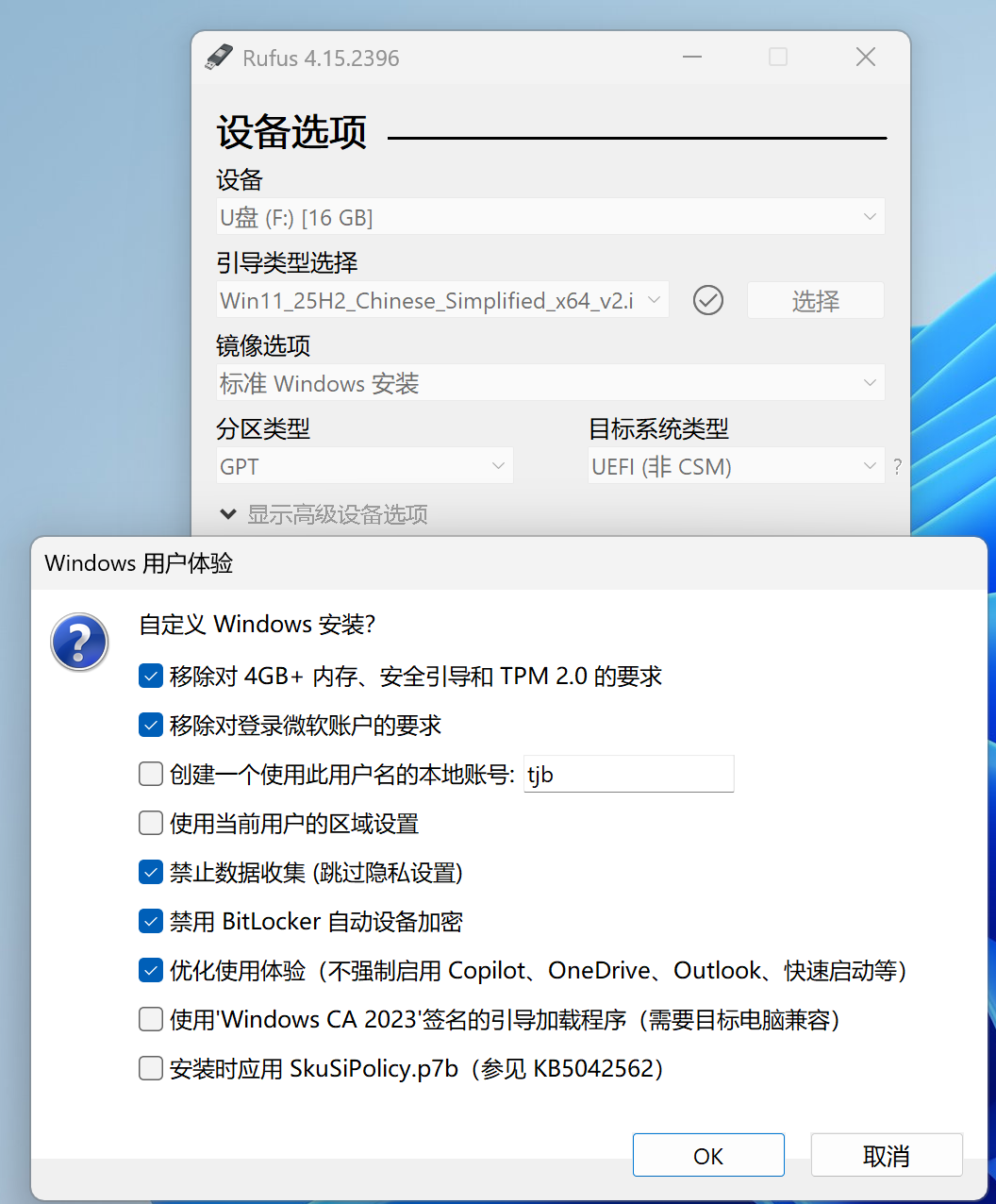Click 取消 to cancel the dialog
996x1204 pixels.
(x=887, y=1155)
